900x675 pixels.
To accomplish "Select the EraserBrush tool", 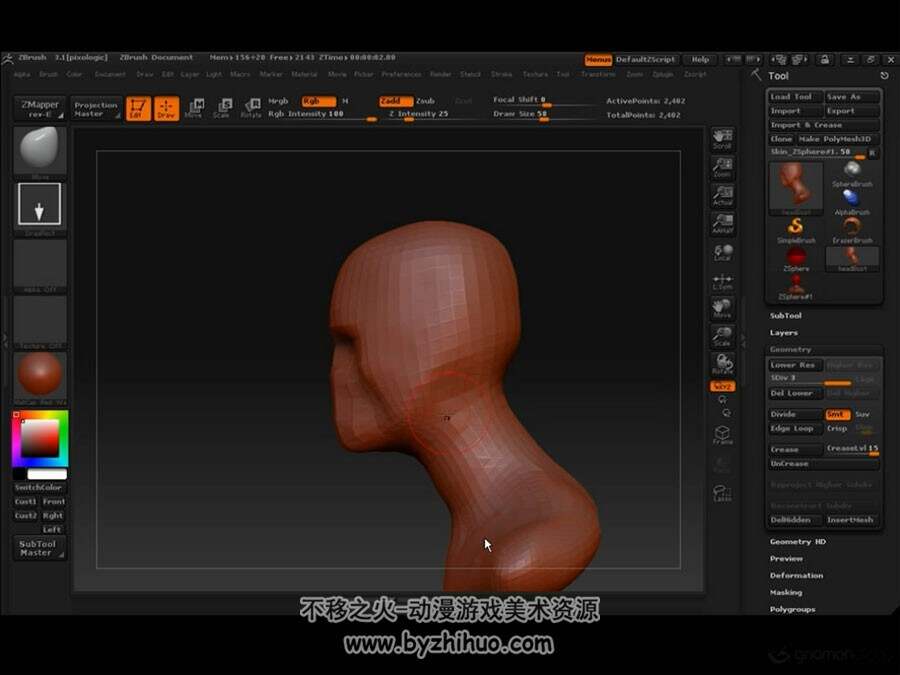I will coord(852,231).
